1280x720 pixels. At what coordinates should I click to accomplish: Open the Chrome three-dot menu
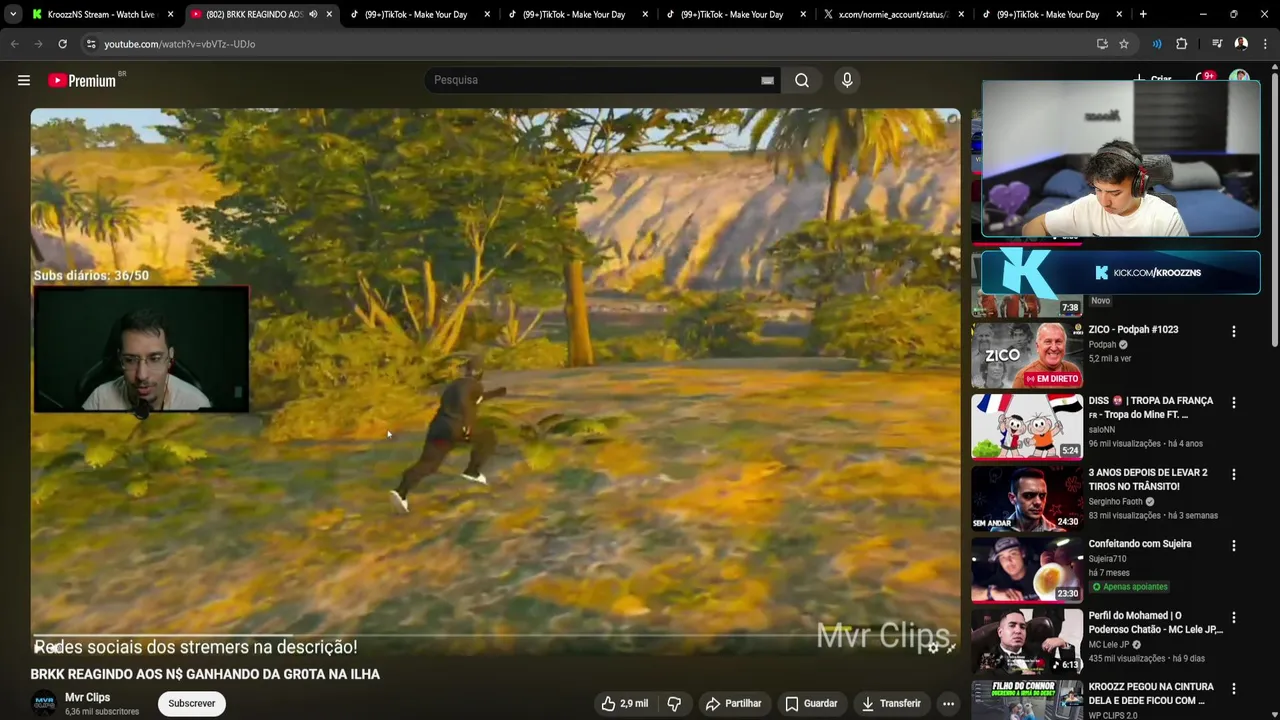tap(1265, 44)
